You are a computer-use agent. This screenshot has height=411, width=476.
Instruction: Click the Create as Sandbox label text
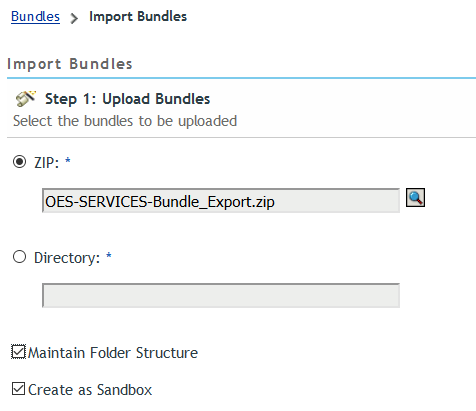pos(90,390)
